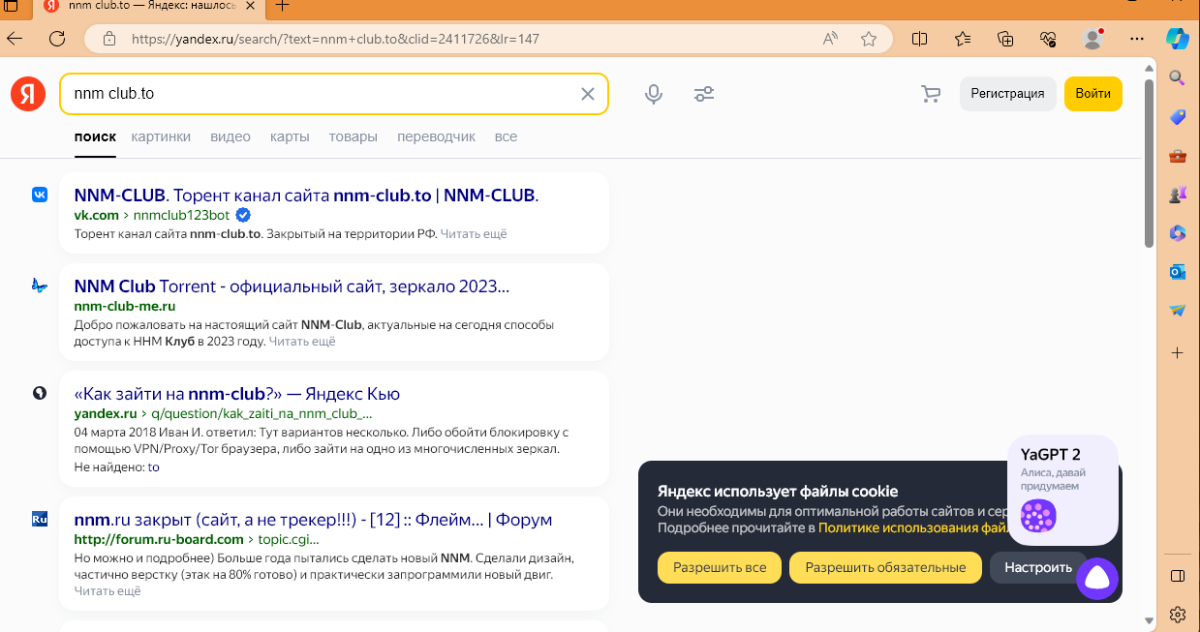1200x632 pixels.
Task: Click the forum.ru-board.com URL link
Action: (159, 539)
